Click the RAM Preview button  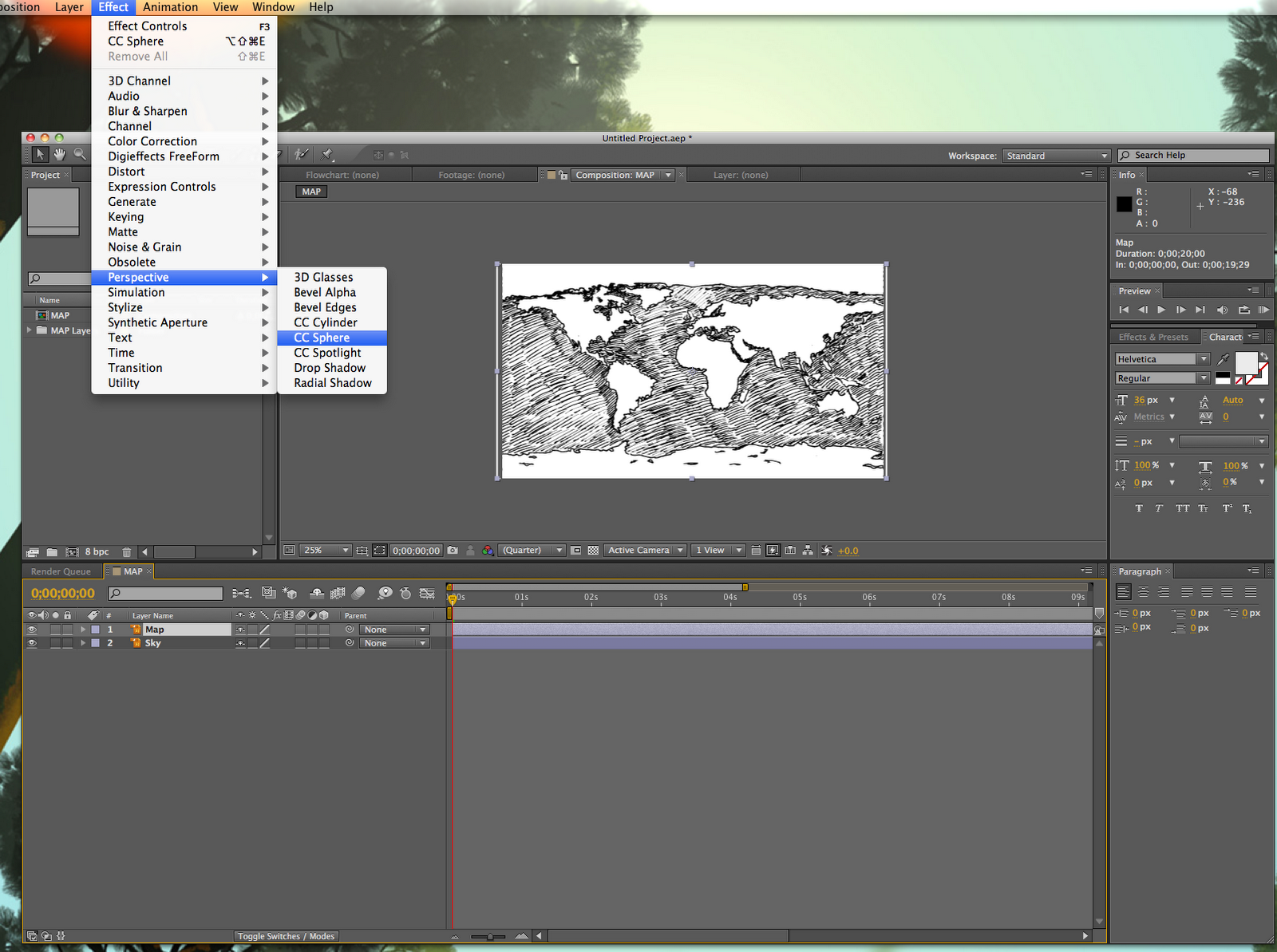coord(1263,310)
